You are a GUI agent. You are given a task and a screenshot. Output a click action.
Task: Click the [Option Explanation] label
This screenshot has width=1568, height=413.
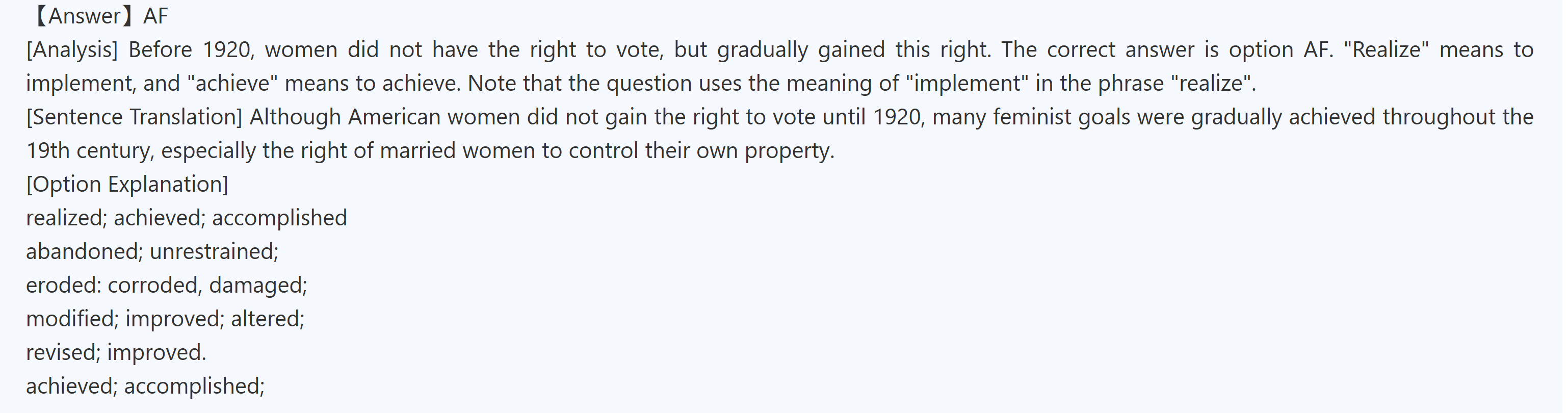pyautogui.click(x=126, y=184)
